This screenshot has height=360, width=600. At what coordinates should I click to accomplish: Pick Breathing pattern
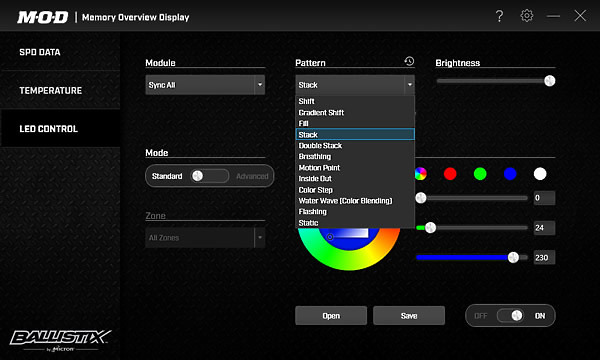point(355,156)
